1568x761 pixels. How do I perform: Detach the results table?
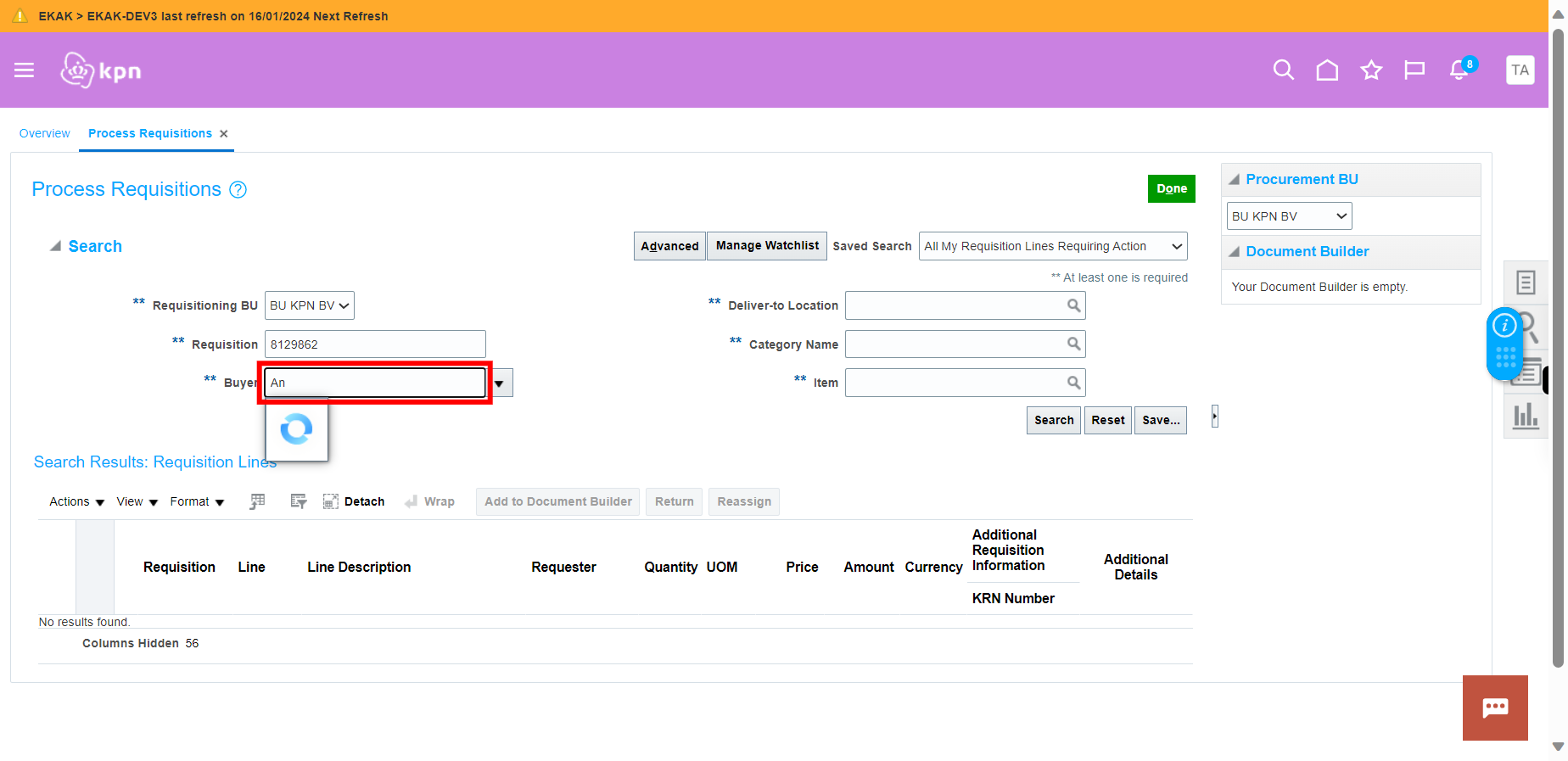(x=354, y=501)
